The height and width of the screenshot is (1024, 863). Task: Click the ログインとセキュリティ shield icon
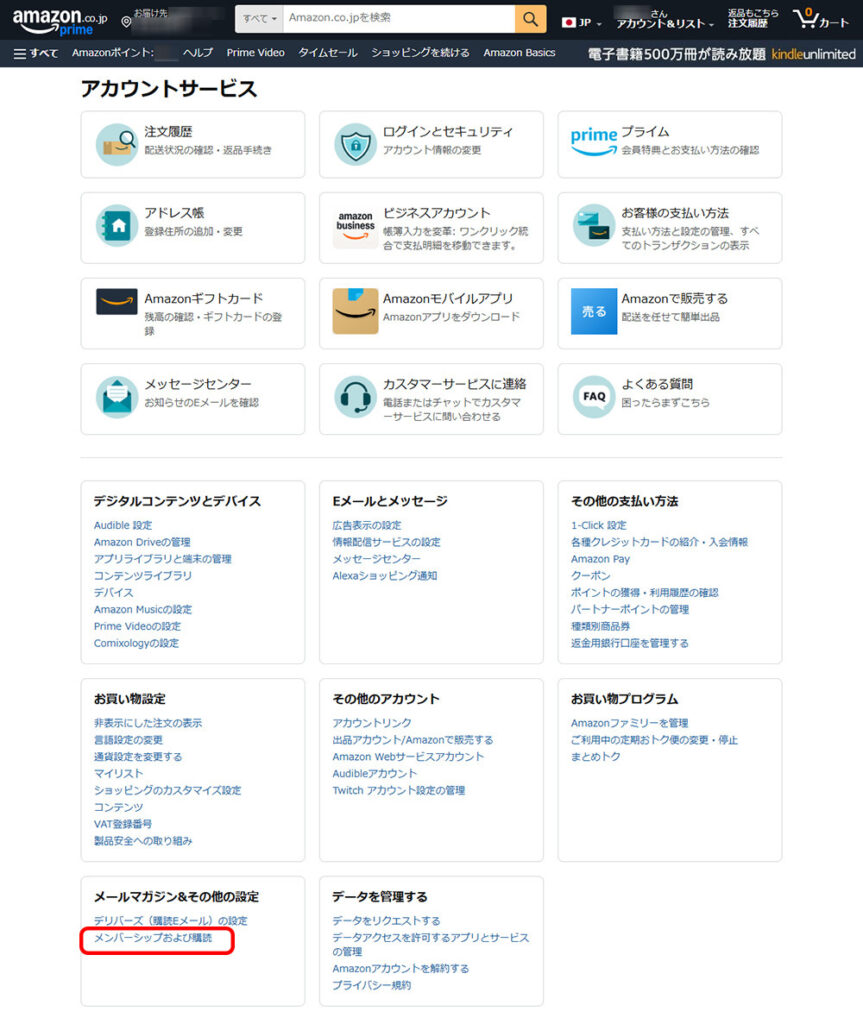[355, 144]
